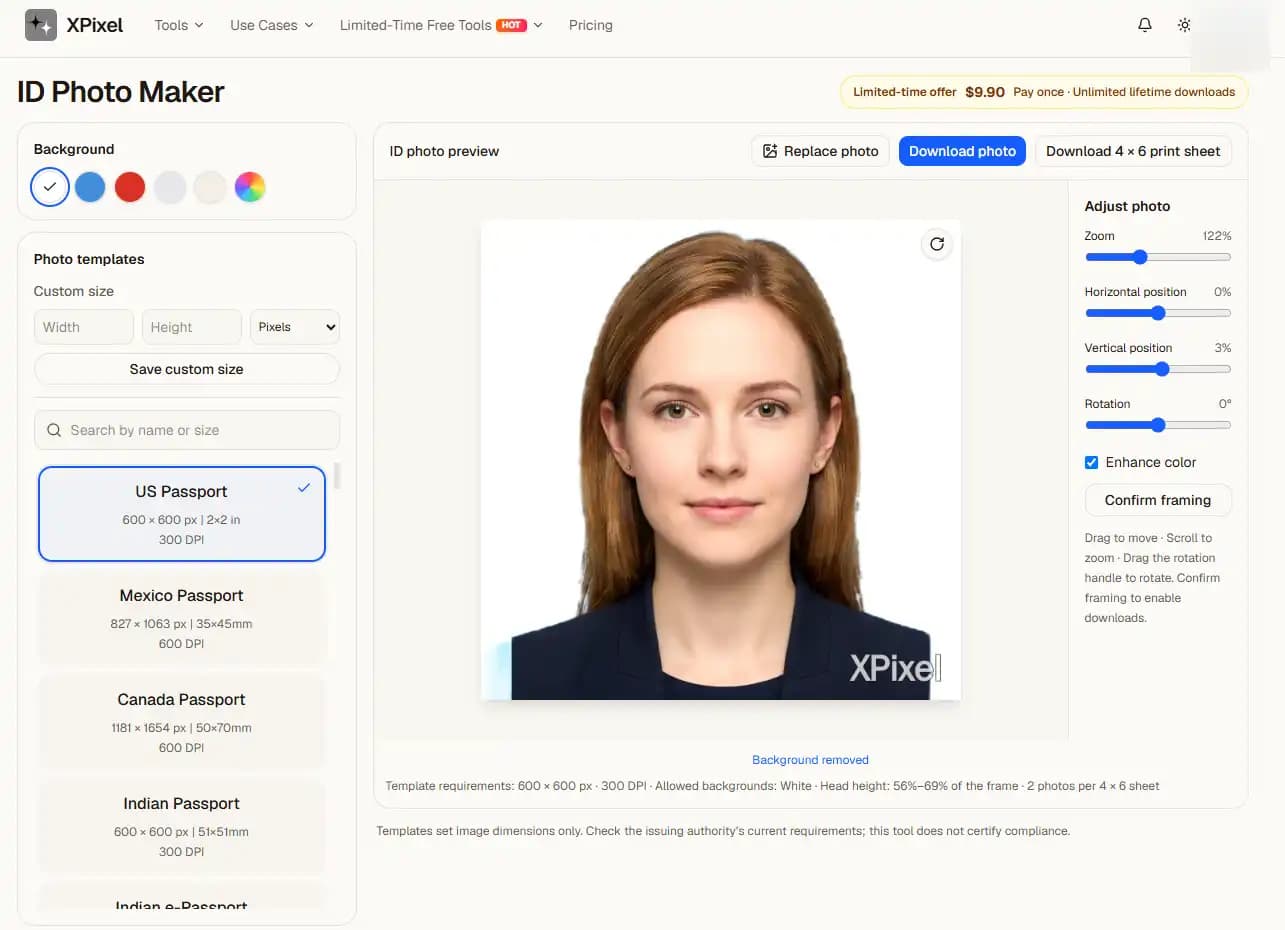
Task: Click the XPixel sparkle logo icon
Action: click(41, 25)
